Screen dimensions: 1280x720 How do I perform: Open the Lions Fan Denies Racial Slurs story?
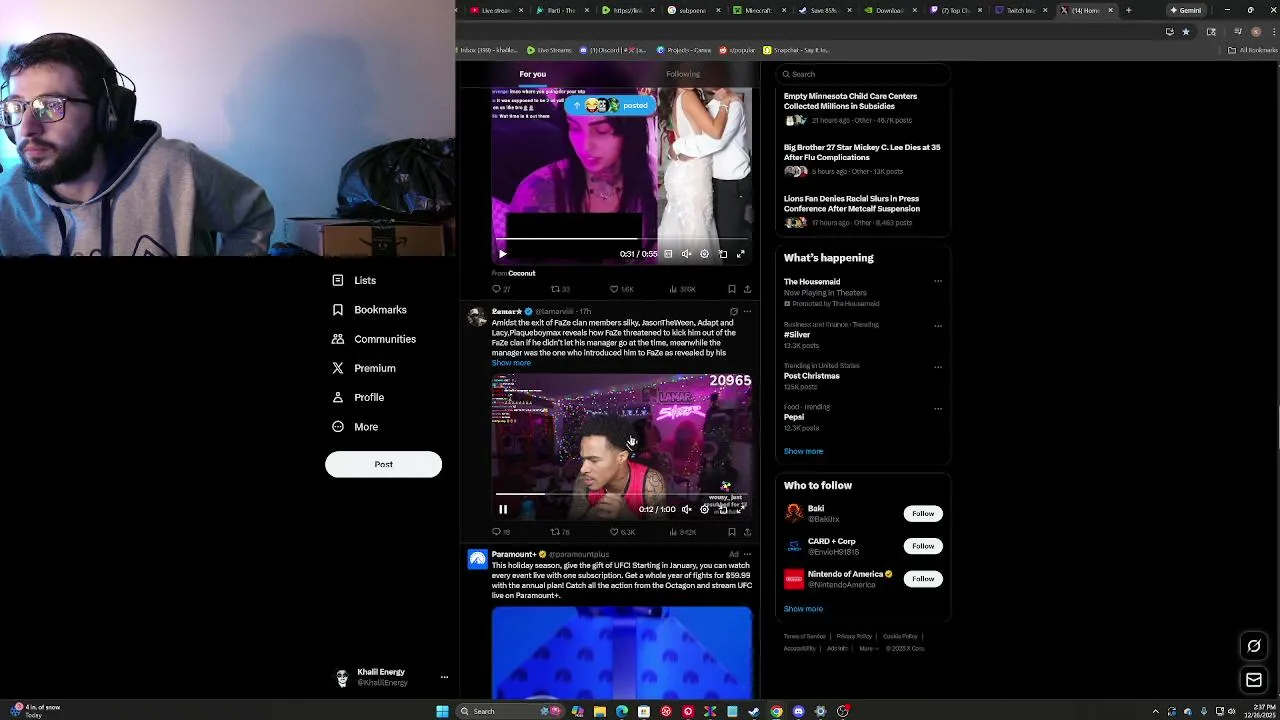tap(852, 203)
